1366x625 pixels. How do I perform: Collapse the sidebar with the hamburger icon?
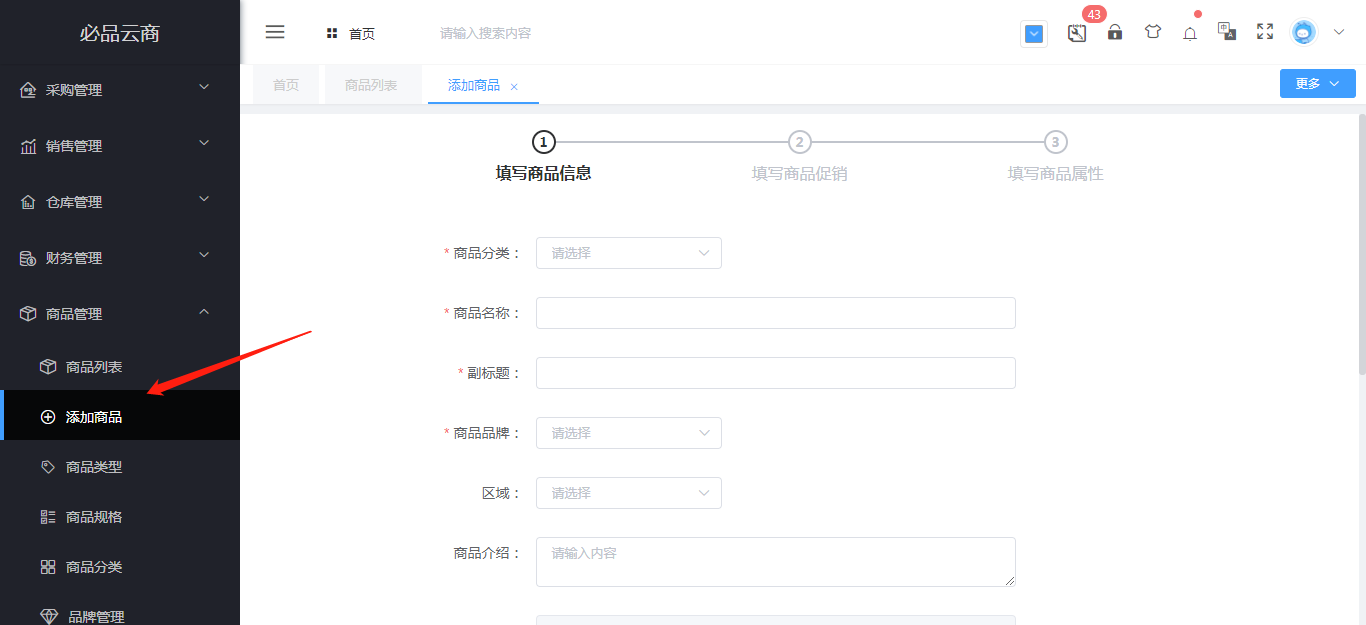tap(275, 32)
